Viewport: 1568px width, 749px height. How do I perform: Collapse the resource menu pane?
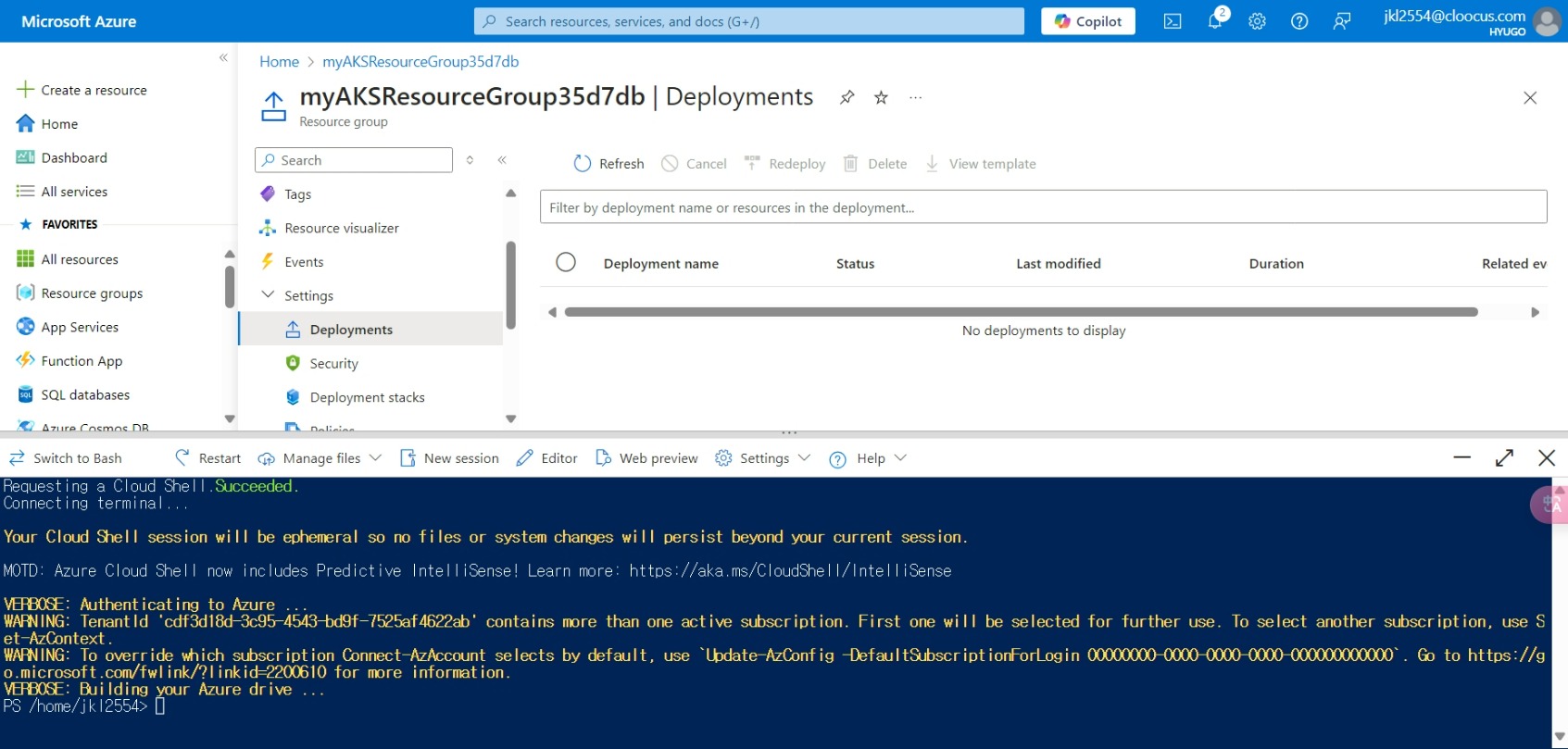[x=502, y=160]
